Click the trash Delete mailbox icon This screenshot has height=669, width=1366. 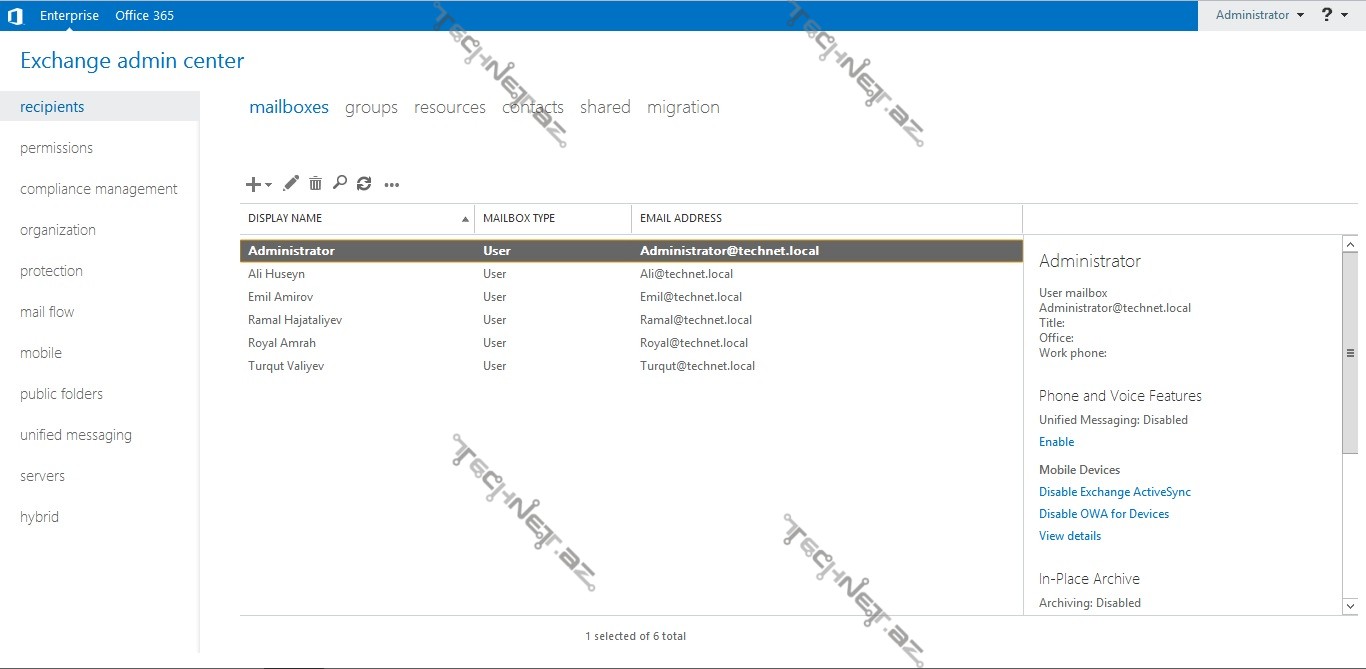tap(315, 183)
